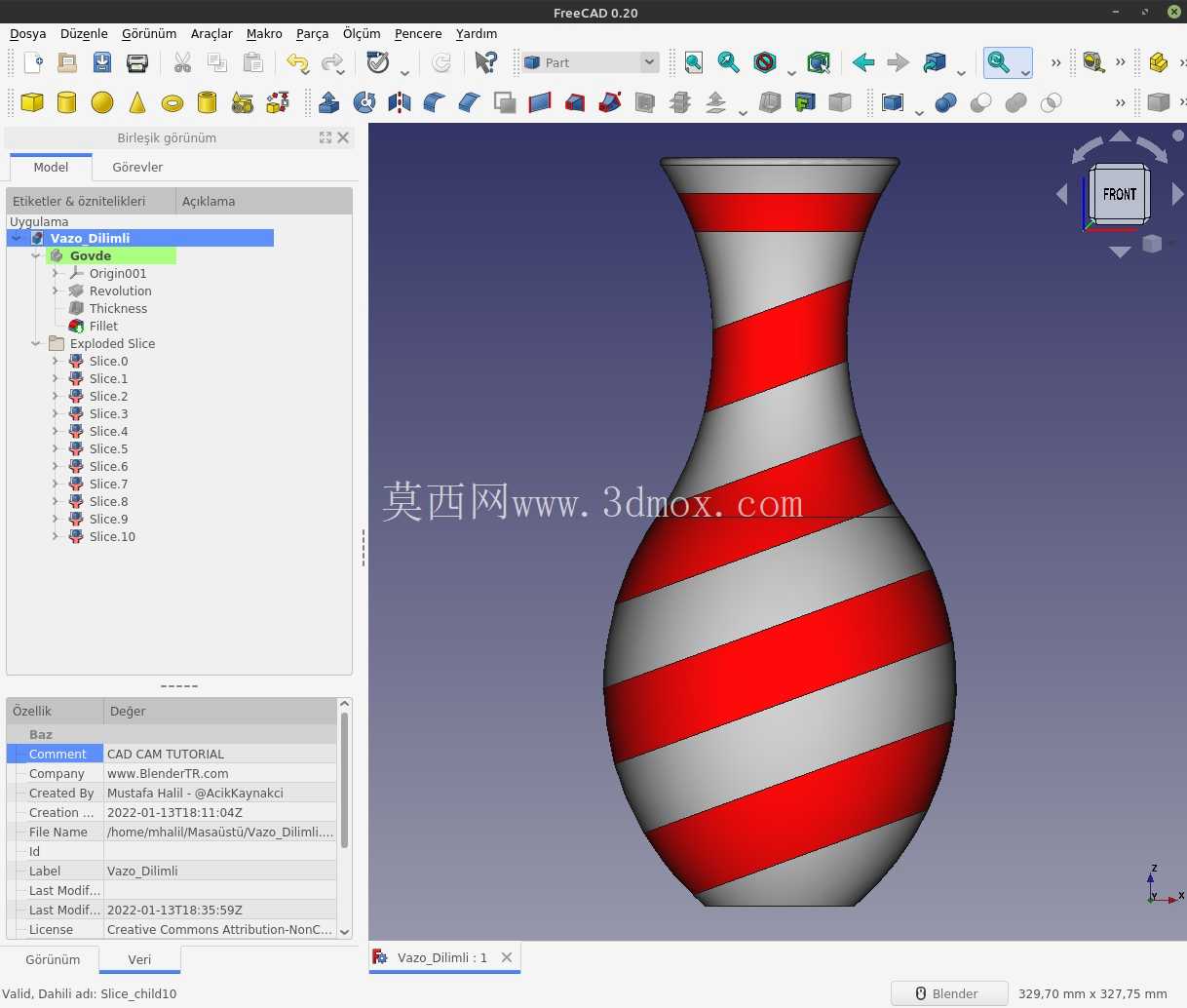Select the Cylinder primitive tool
This screenshot has height=1008, width=1187.
[66, 102]
